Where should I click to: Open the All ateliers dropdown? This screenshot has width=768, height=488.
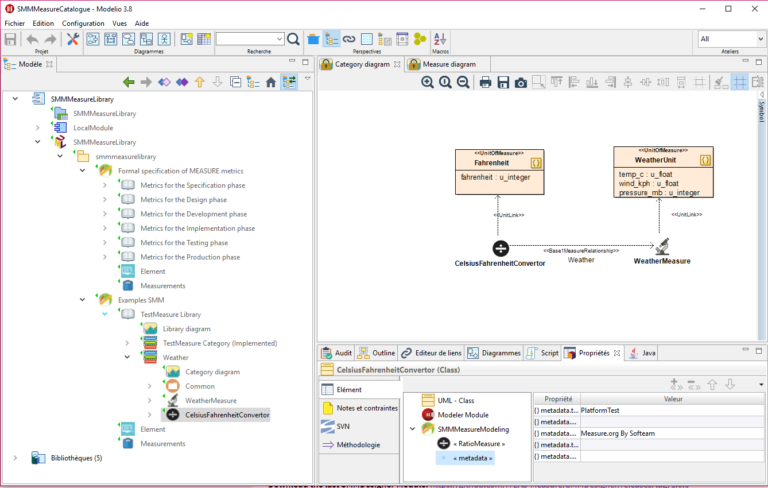pyautogui.click(x=760, y=39)
